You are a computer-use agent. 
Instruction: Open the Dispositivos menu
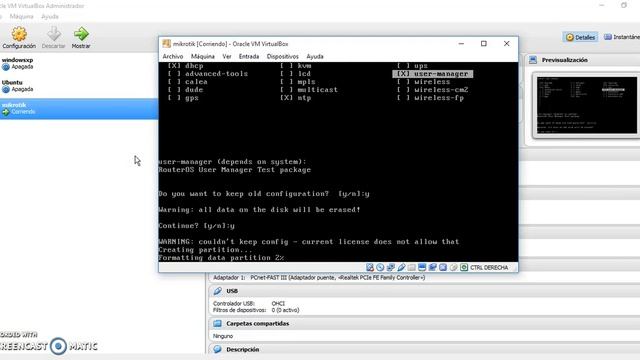pyautogui.click(x=282, y=56)
